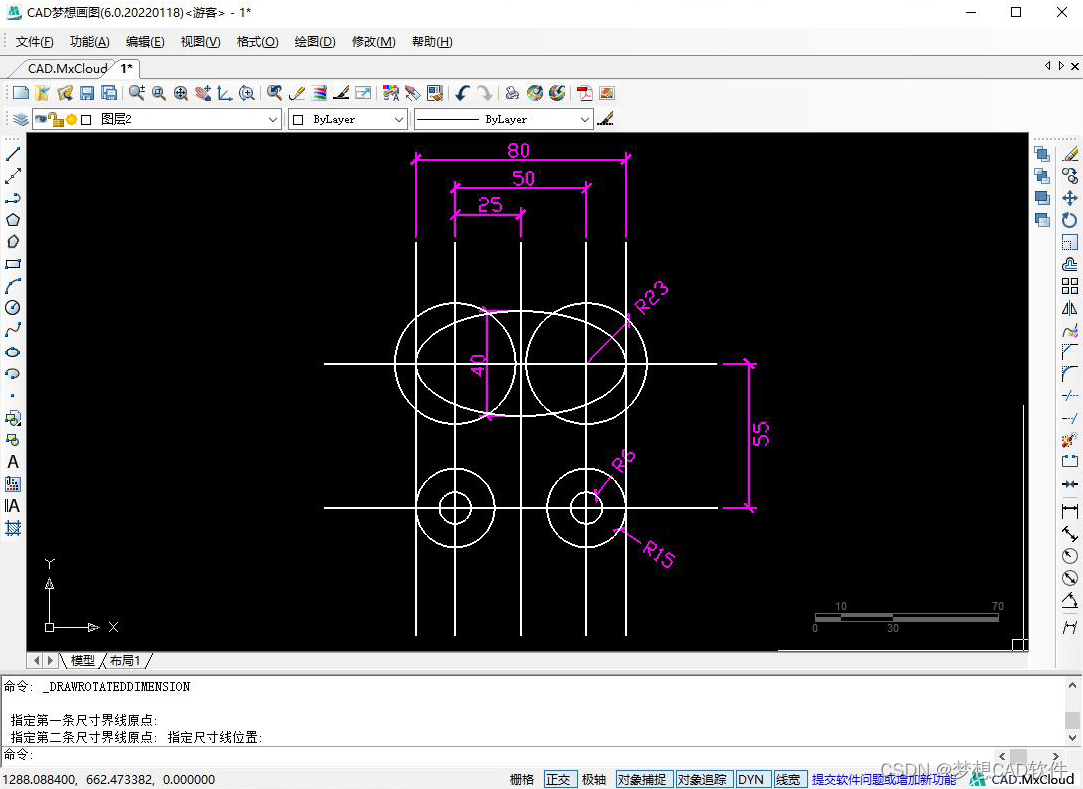Click the print icon
Screen dimensions: 1083x789
click(512, 93)
